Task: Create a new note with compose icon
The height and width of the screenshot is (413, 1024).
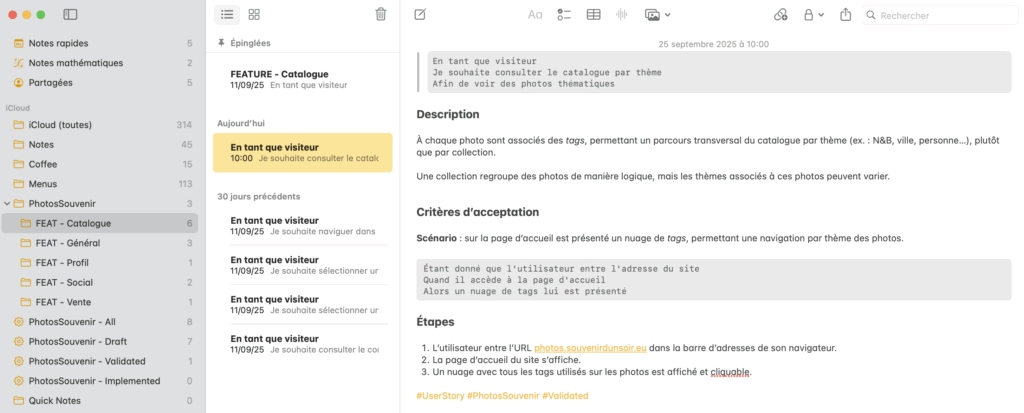Action: coord(420,15)
